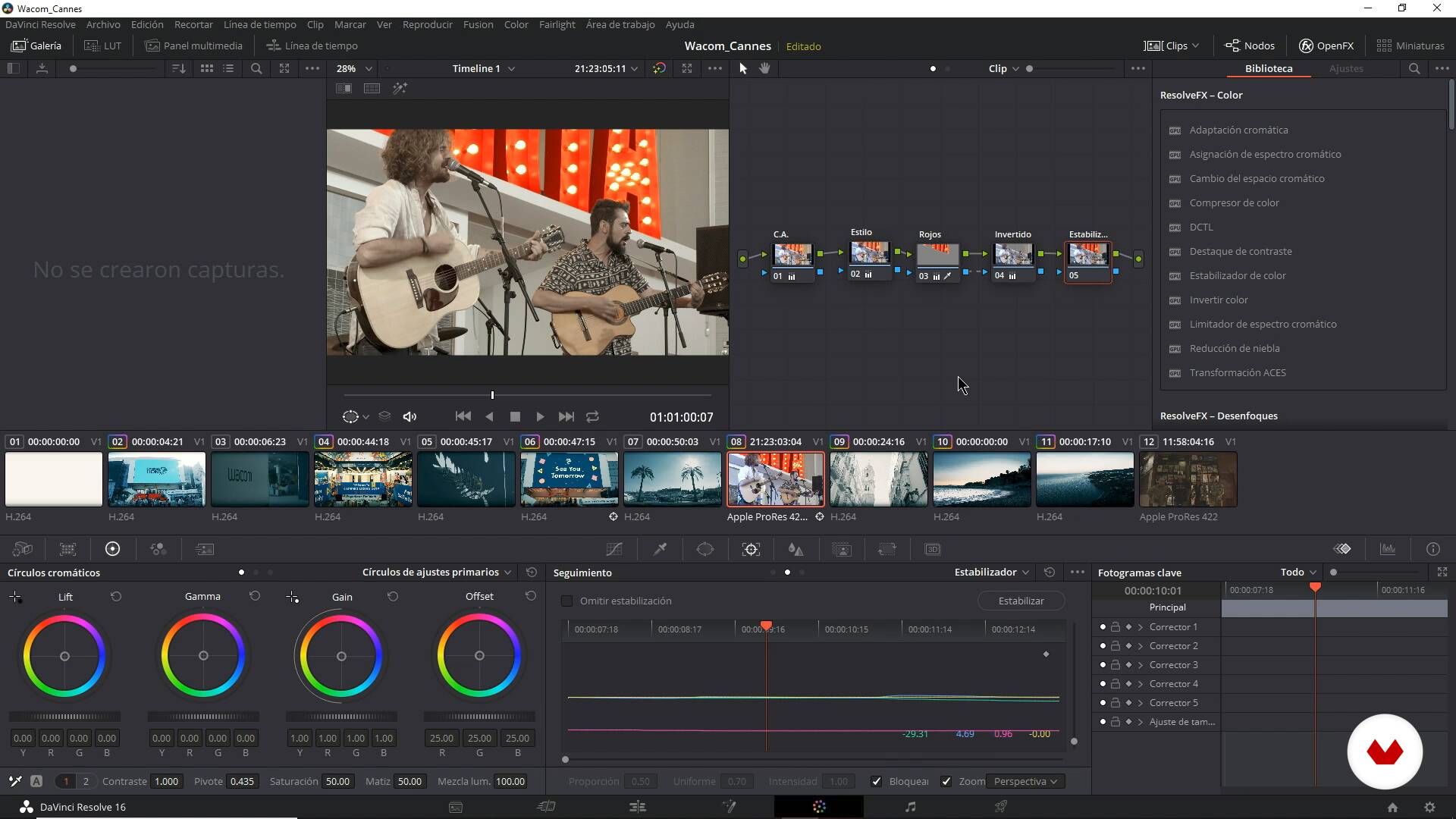Select the Color Wheels palette icon

tap(112, 549)
